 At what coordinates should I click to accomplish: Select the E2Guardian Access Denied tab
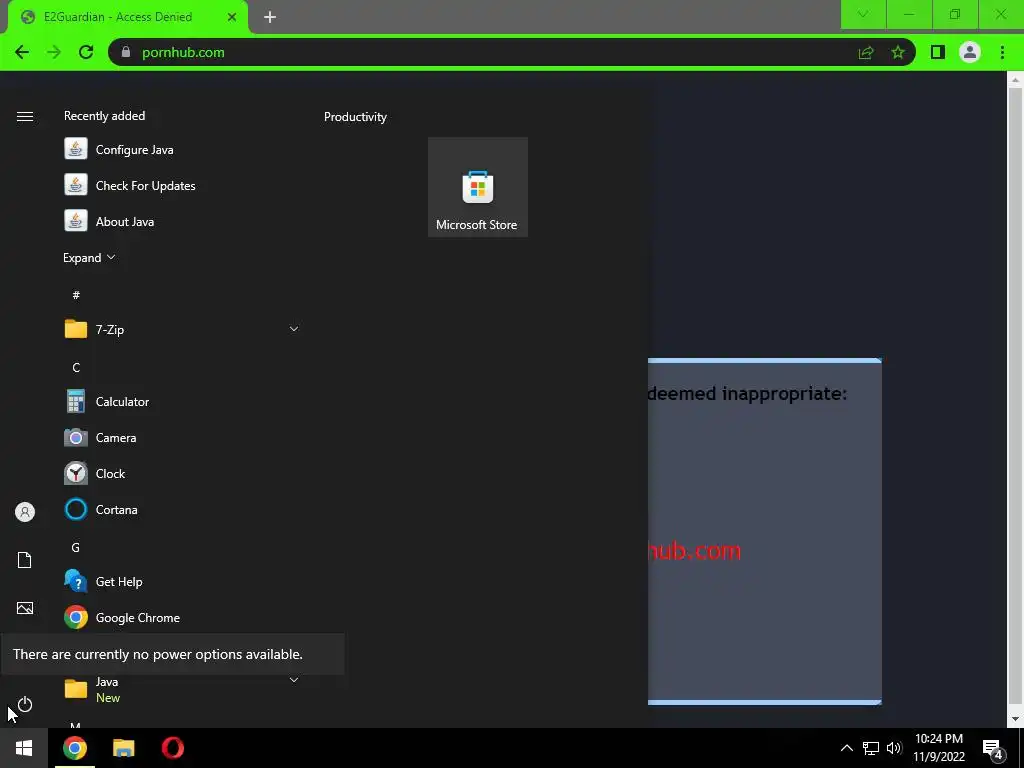[x=118, y=17]
